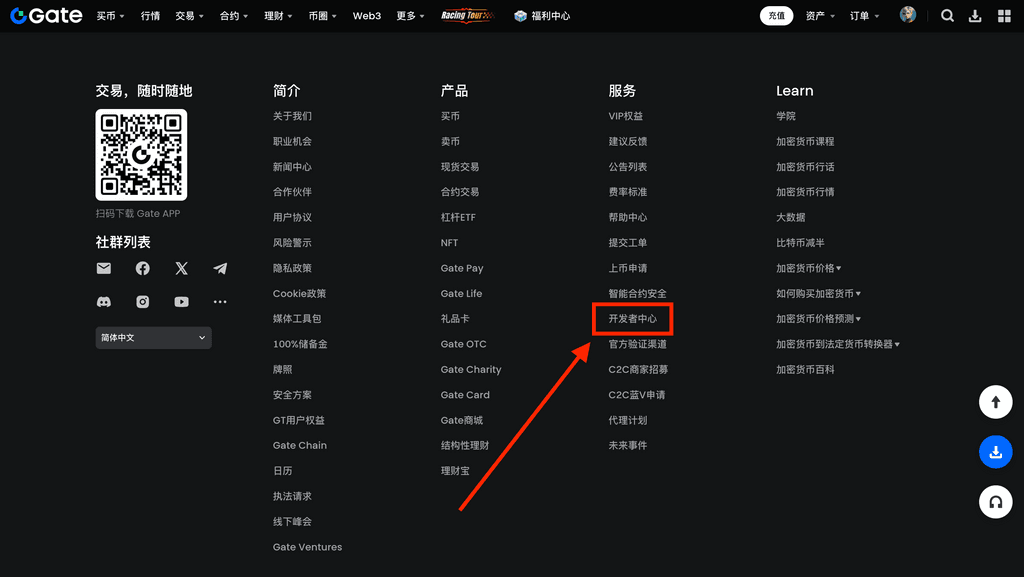The height and width of the screenshot is (577, 1024).
Task: Click the scroll-to-top arrow button
Action: point(995,402)
